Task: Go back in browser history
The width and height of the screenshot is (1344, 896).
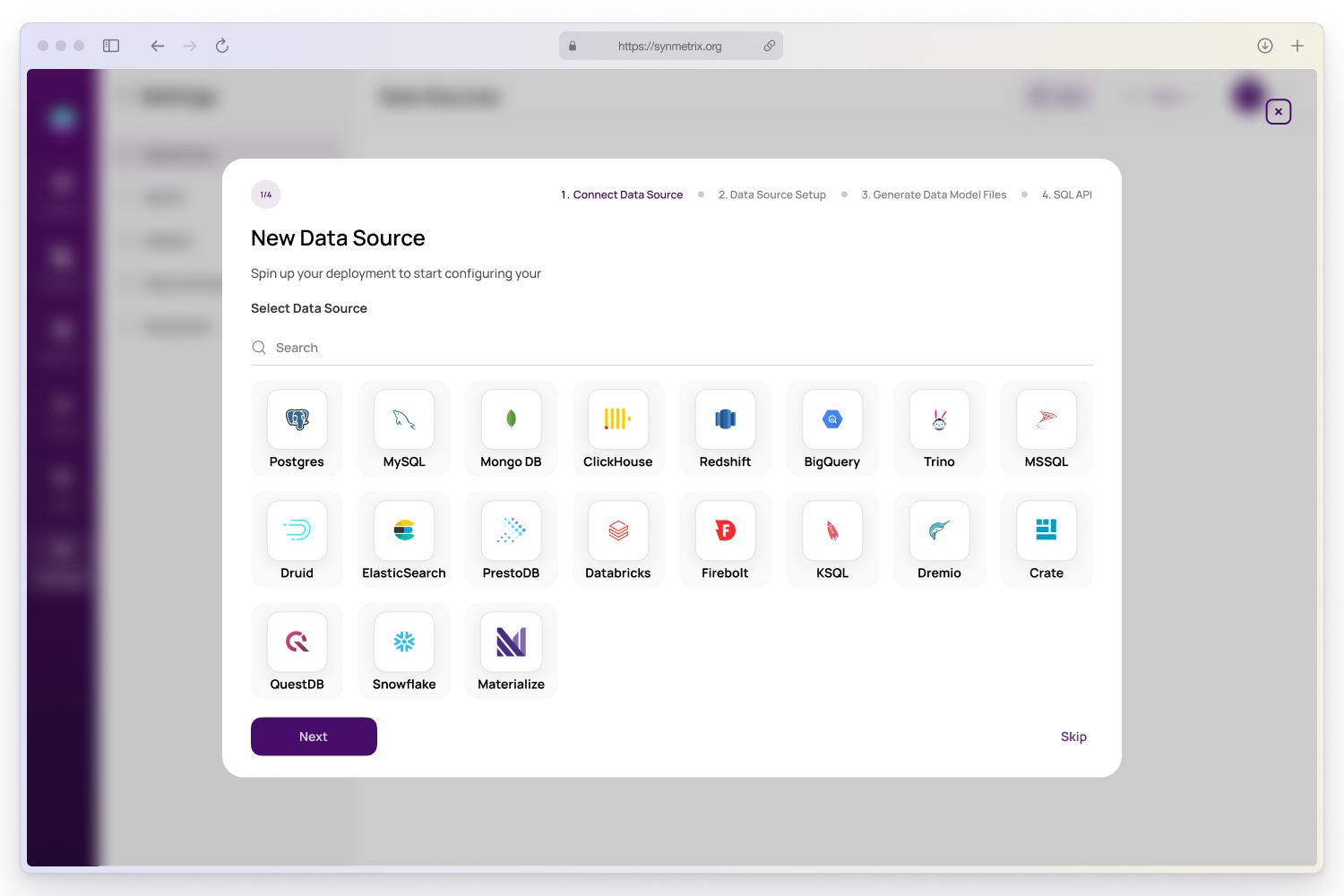Action: coord(158,46)
